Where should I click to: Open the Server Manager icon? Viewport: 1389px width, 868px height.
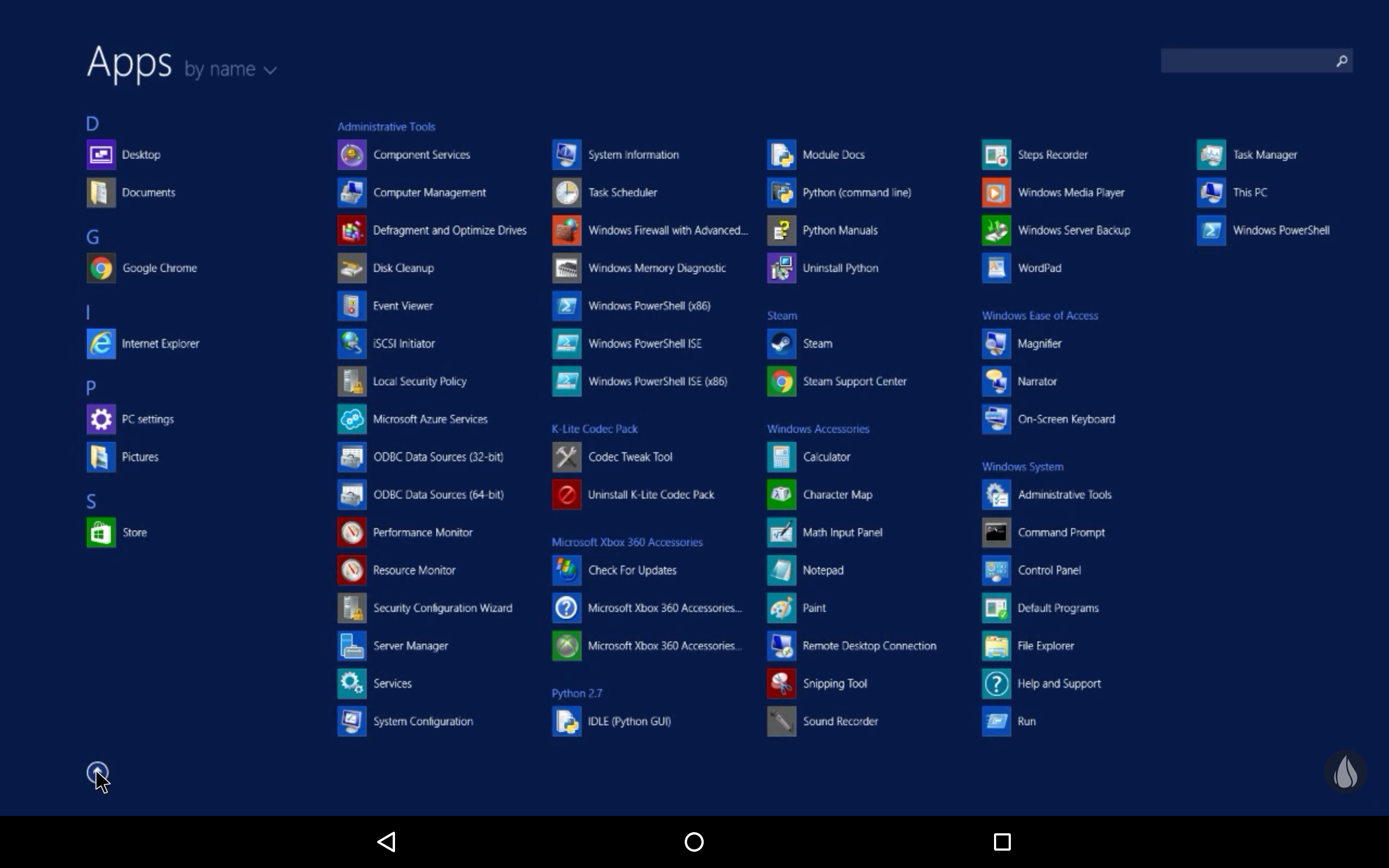click(352, 646)
